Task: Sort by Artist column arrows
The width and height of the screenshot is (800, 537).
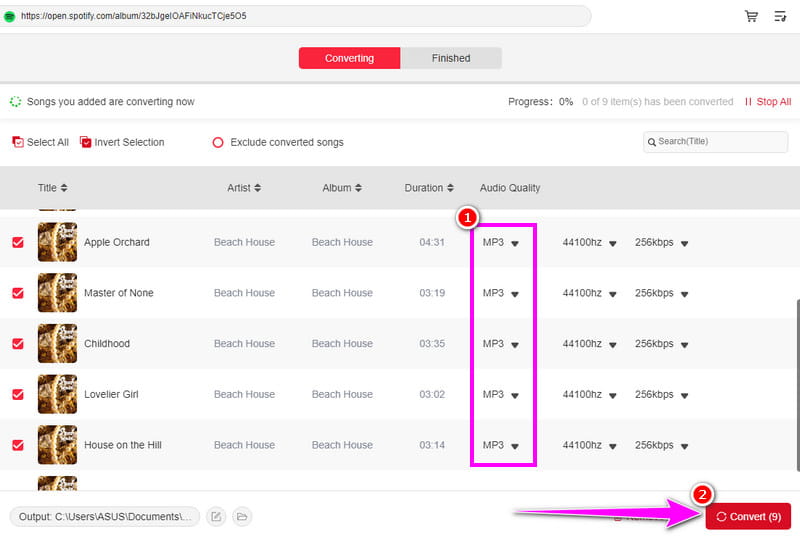Action: [258, 188]
